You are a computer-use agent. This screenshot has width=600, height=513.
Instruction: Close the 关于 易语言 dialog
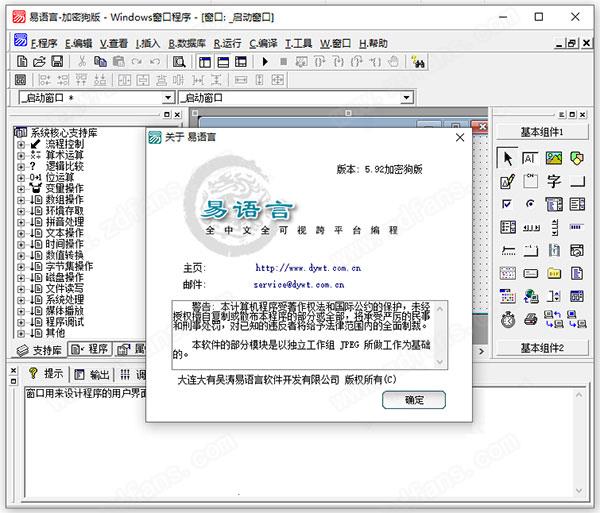click(460, 138)
